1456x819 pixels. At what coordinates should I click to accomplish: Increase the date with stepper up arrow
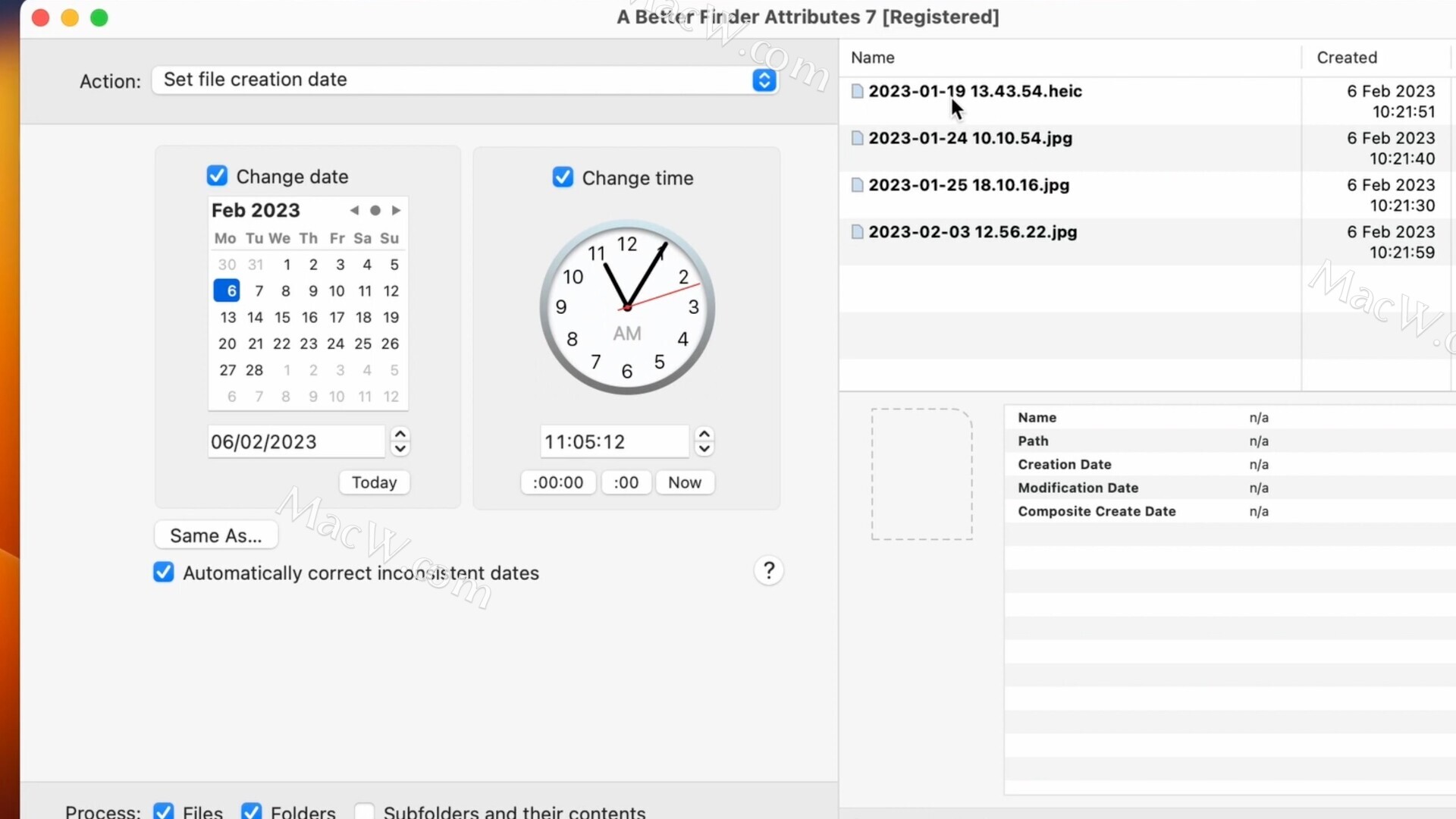(x=400, y=434)
